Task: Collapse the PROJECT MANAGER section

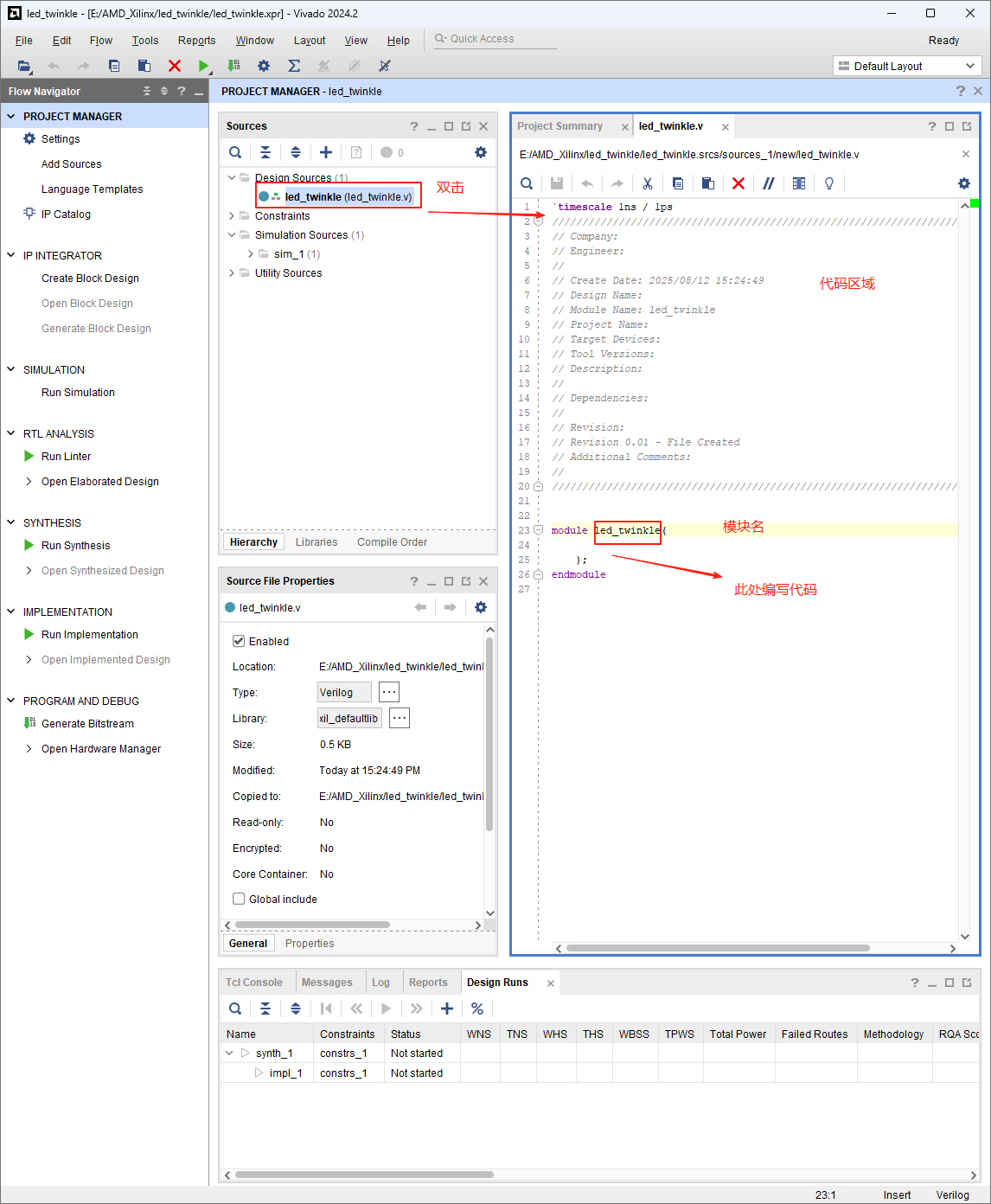Action: (11, 116)
